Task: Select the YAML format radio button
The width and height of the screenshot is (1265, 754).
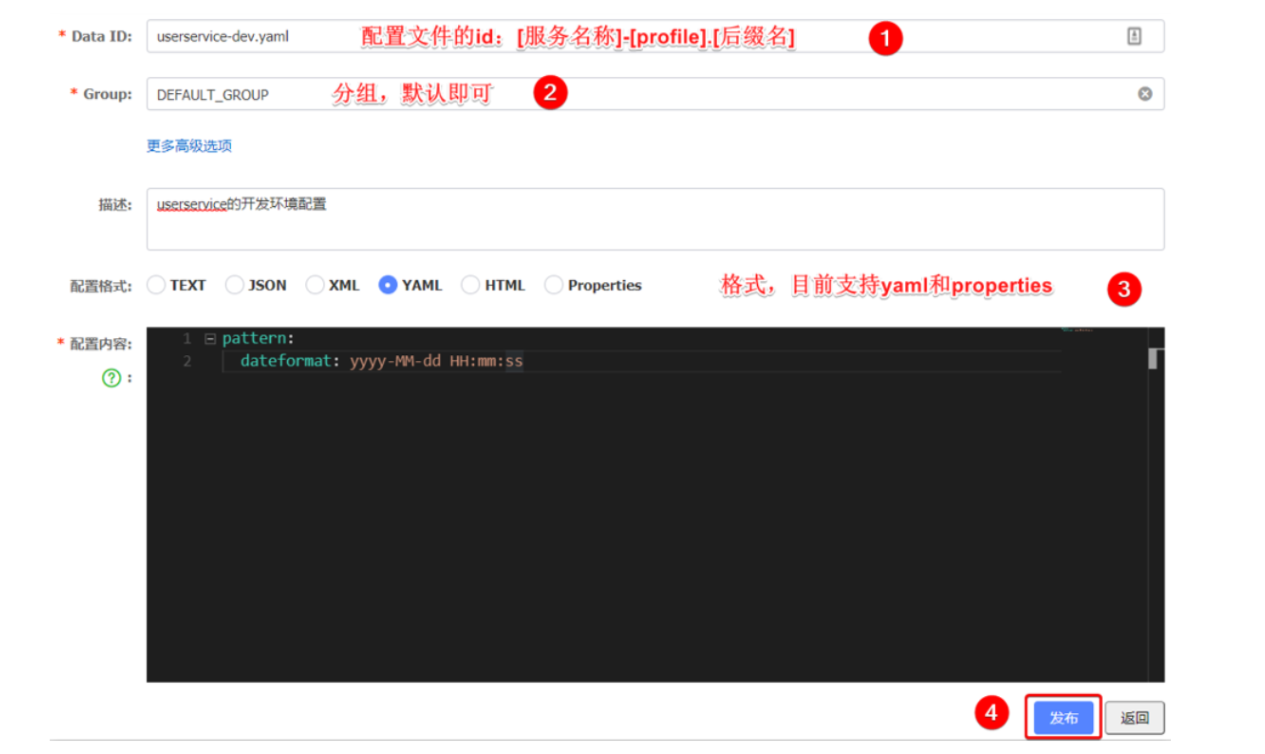Action: point(388,285)
